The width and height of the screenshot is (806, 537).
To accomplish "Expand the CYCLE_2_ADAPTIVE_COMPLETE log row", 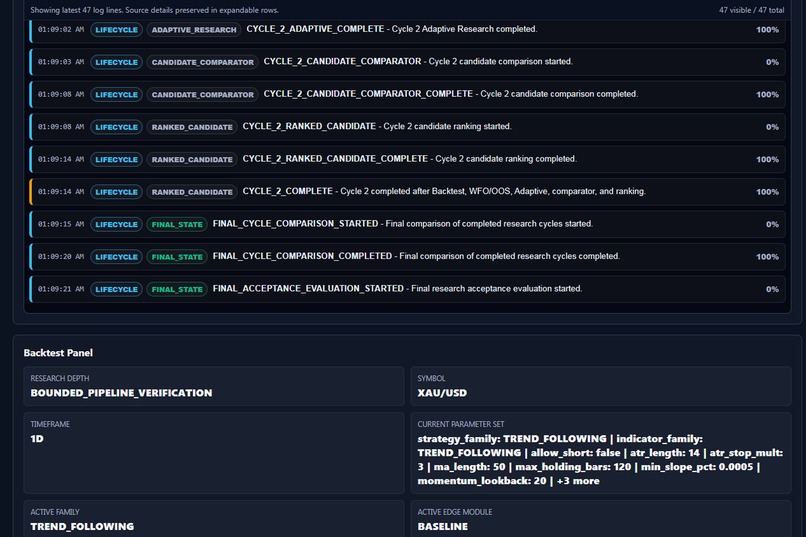I will pos(408,30).
